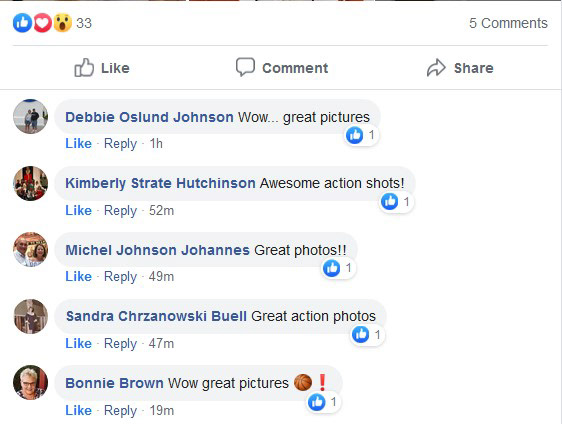Open Sandra Chrzanowski Buell's profile name

156,316
